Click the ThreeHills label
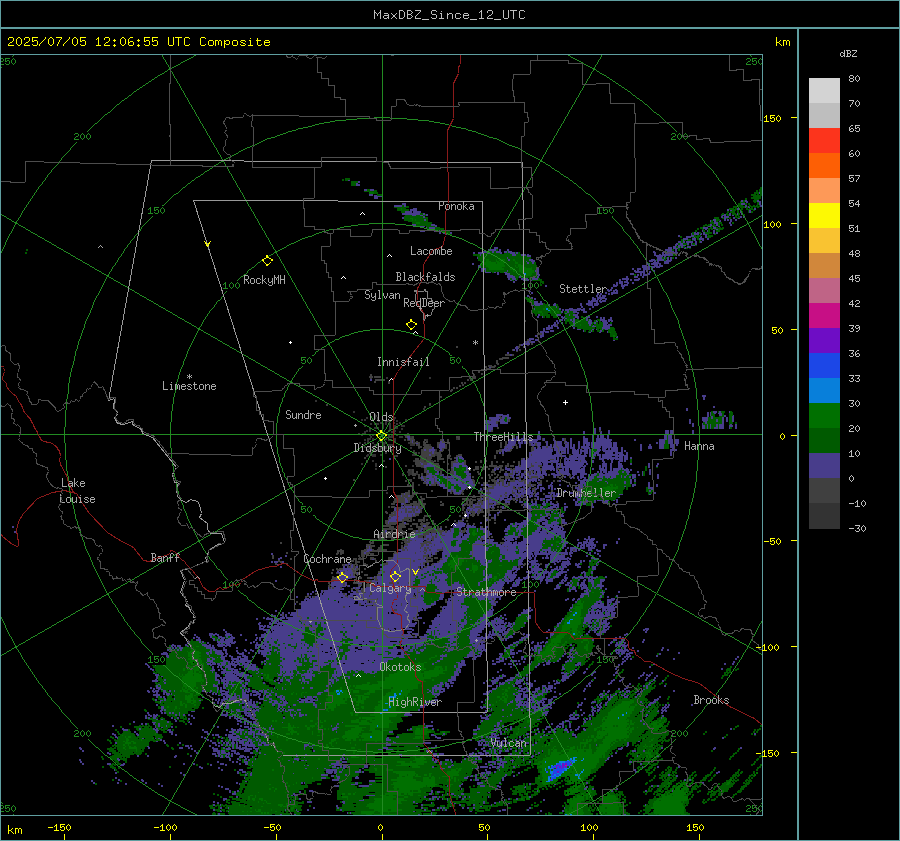 [503, 437]
